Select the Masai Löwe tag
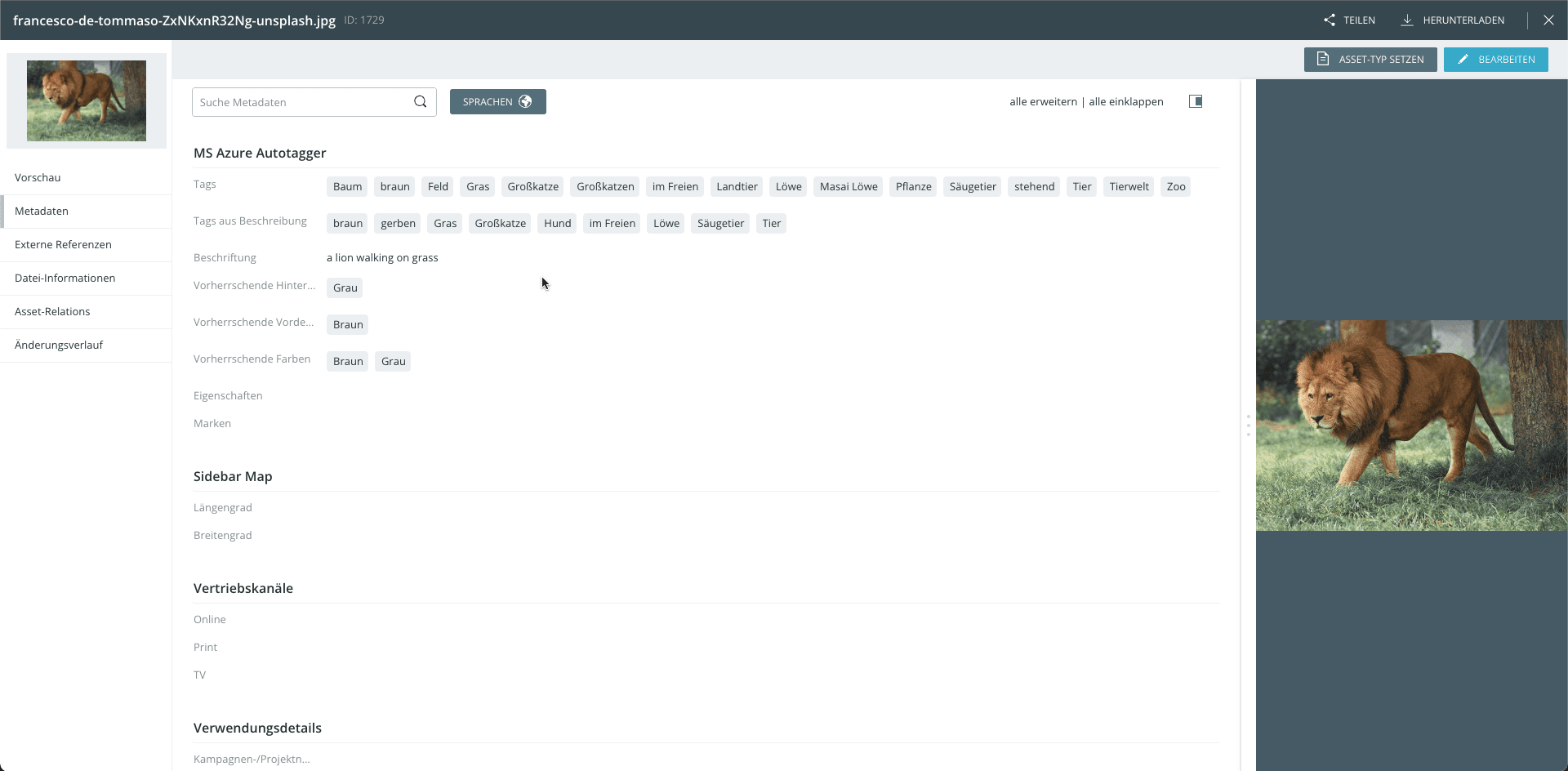This screenshot has width=1568, height=771. [x=848, y=187]
